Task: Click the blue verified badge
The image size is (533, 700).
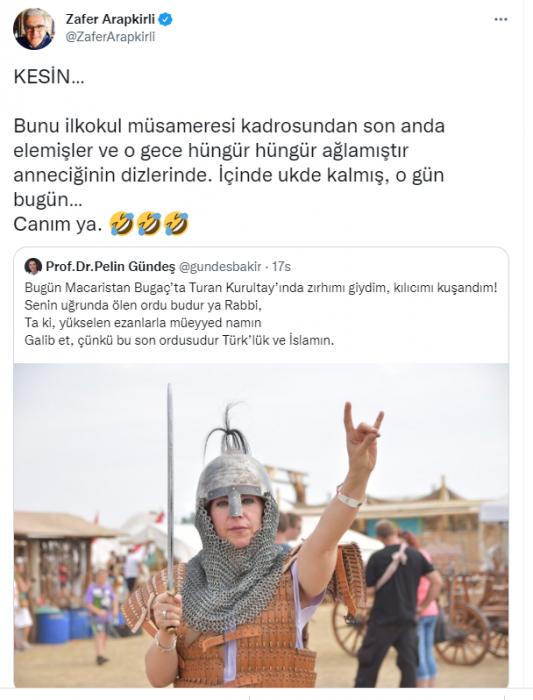Action: [x=166, y=20]
